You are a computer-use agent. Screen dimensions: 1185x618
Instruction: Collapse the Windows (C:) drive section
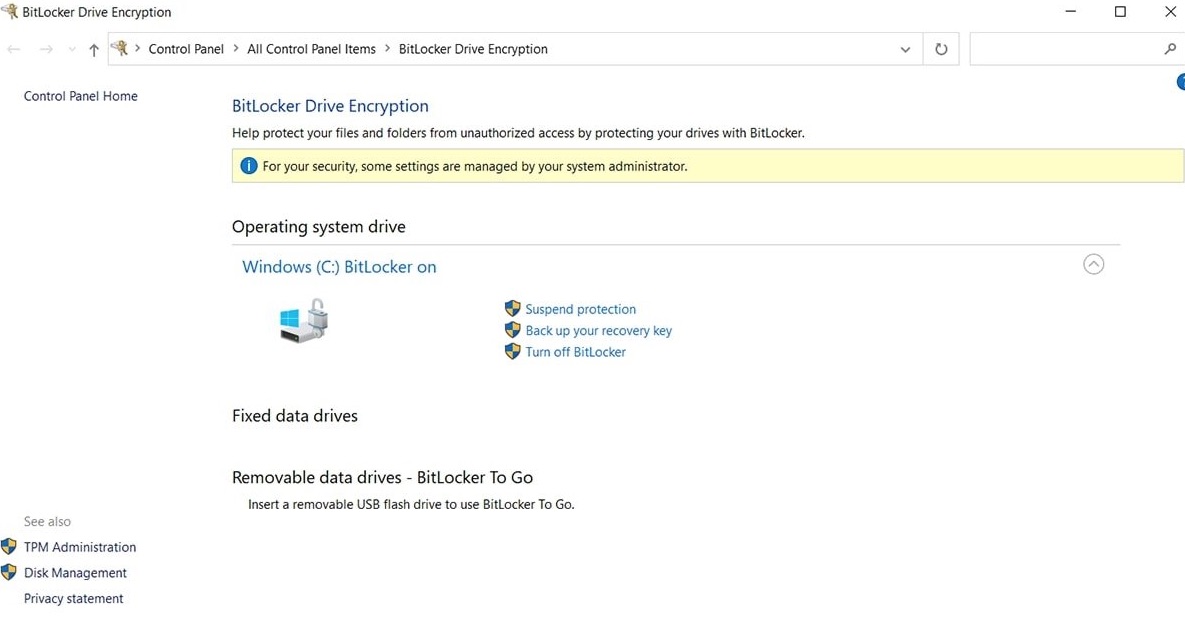pos(1094,264)
